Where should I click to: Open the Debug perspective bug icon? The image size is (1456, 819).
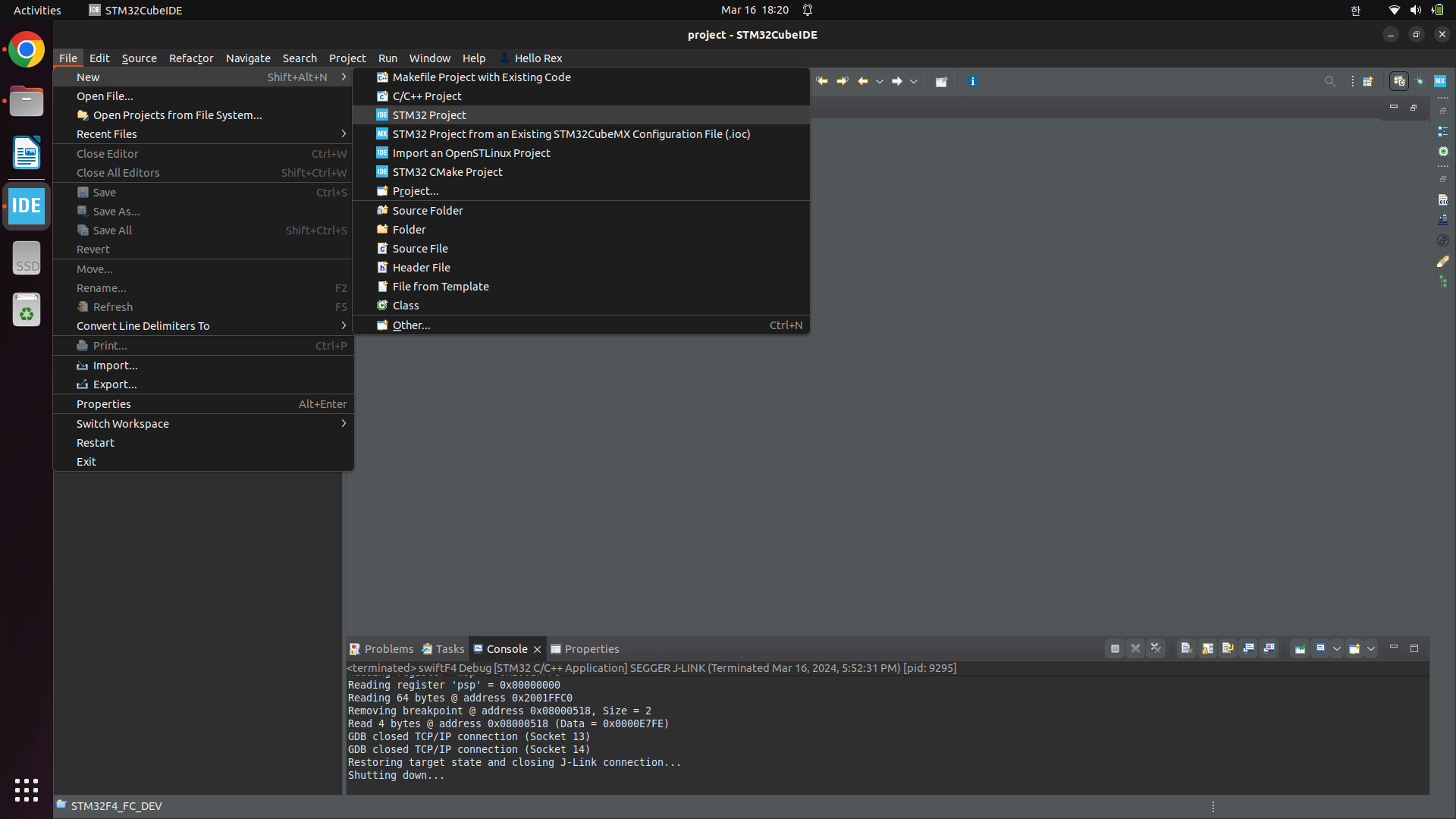point(1420,81)
